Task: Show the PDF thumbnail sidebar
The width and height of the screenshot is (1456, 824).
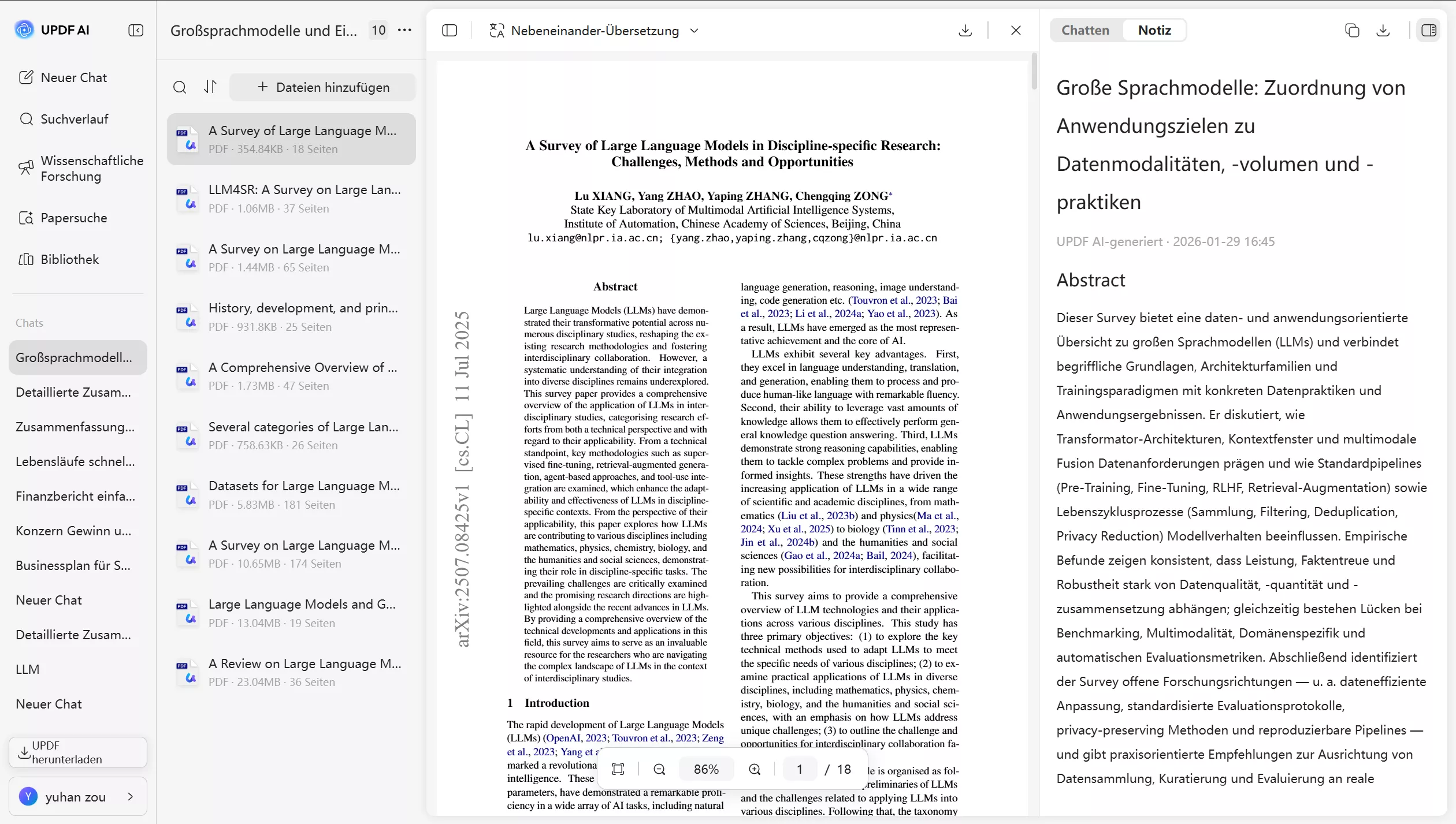Action: [x=450, y=30]
